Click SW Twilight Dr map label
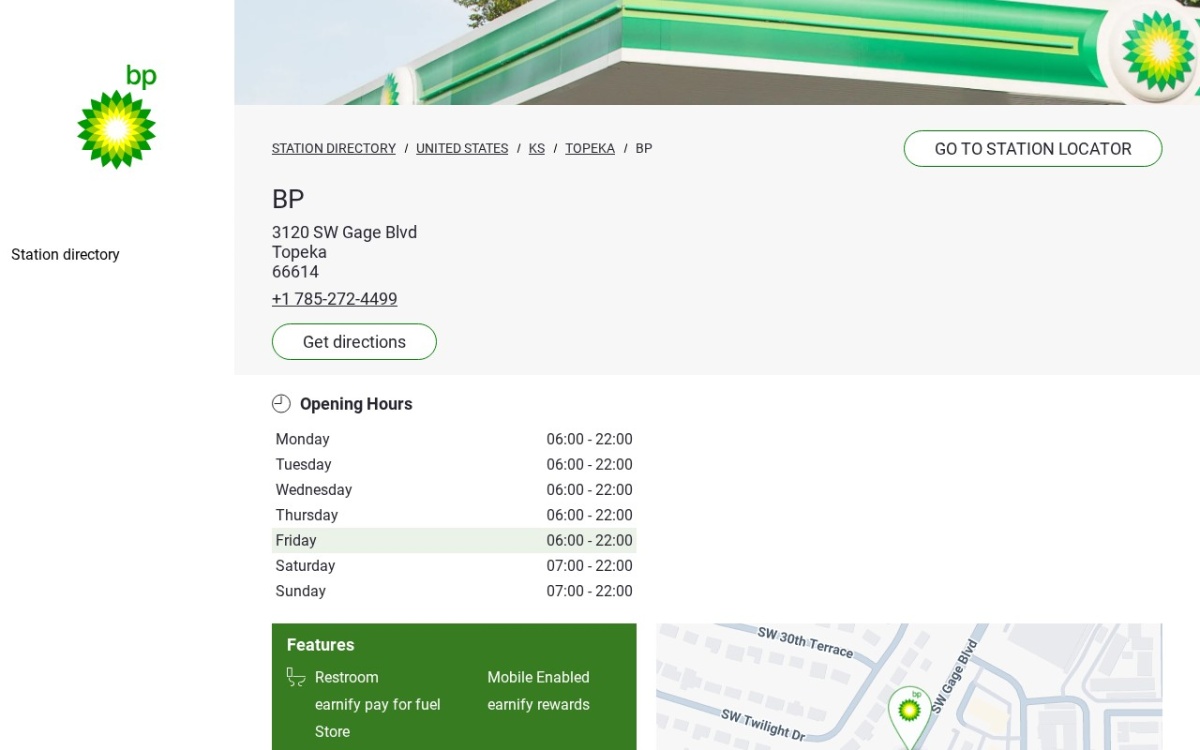Image resolution: width=1200 pixels, height=750 pixels. [763, 724]
